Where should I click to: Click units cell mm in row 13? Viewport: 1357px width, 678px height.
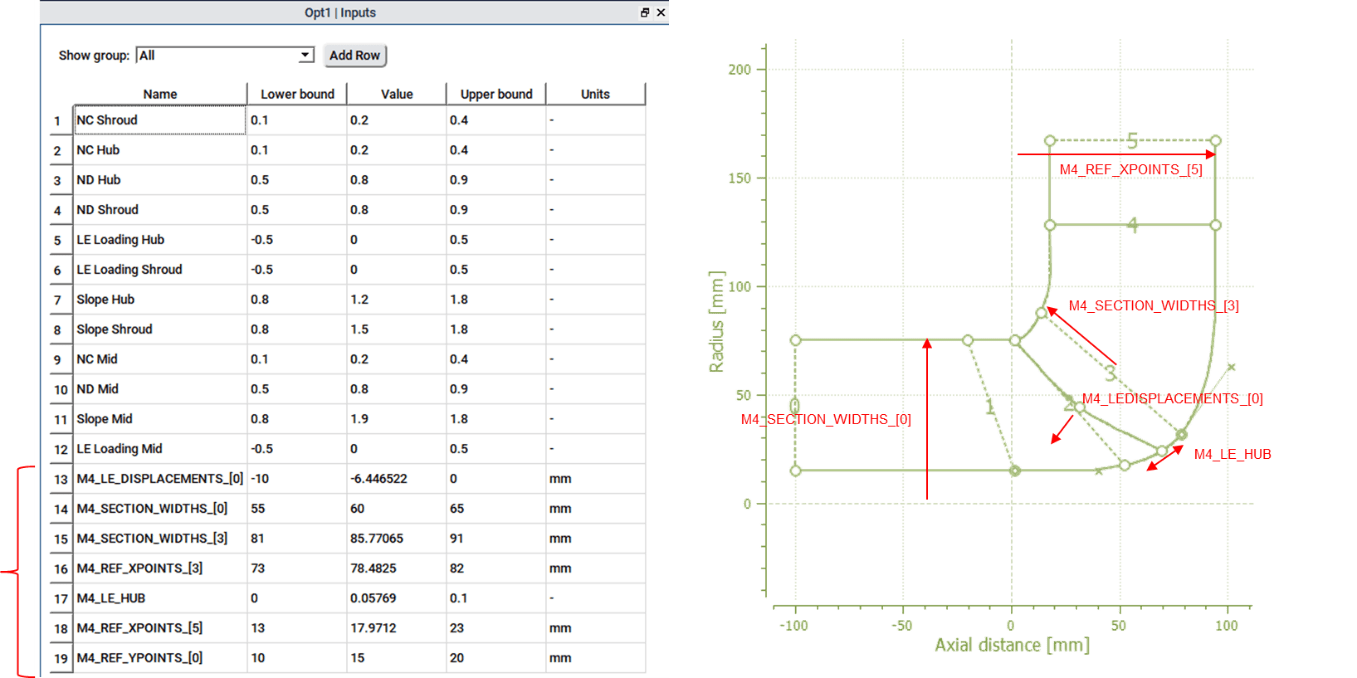596,479
